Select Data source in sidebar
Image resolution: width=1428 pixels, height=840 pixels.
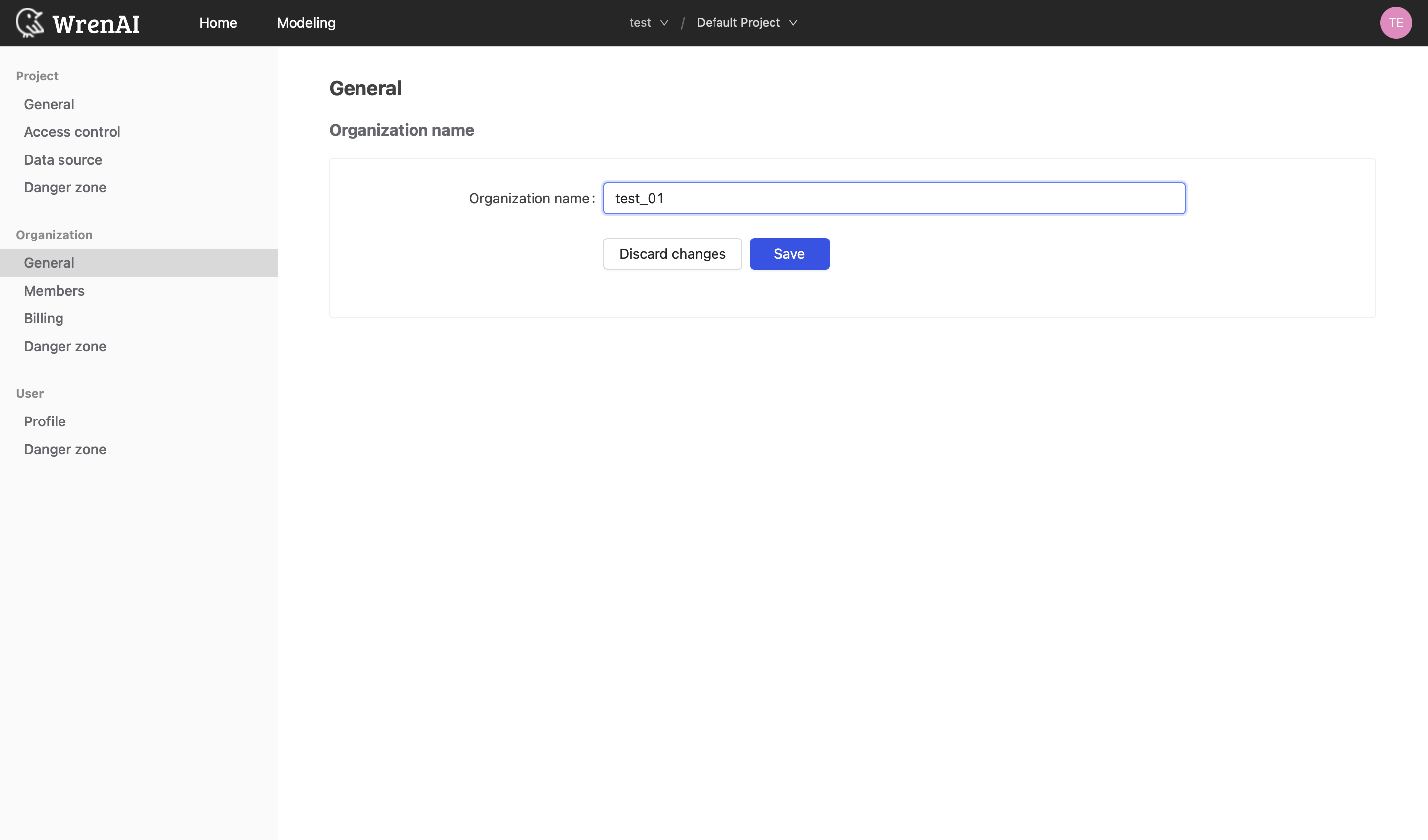(x=63, y=159)
